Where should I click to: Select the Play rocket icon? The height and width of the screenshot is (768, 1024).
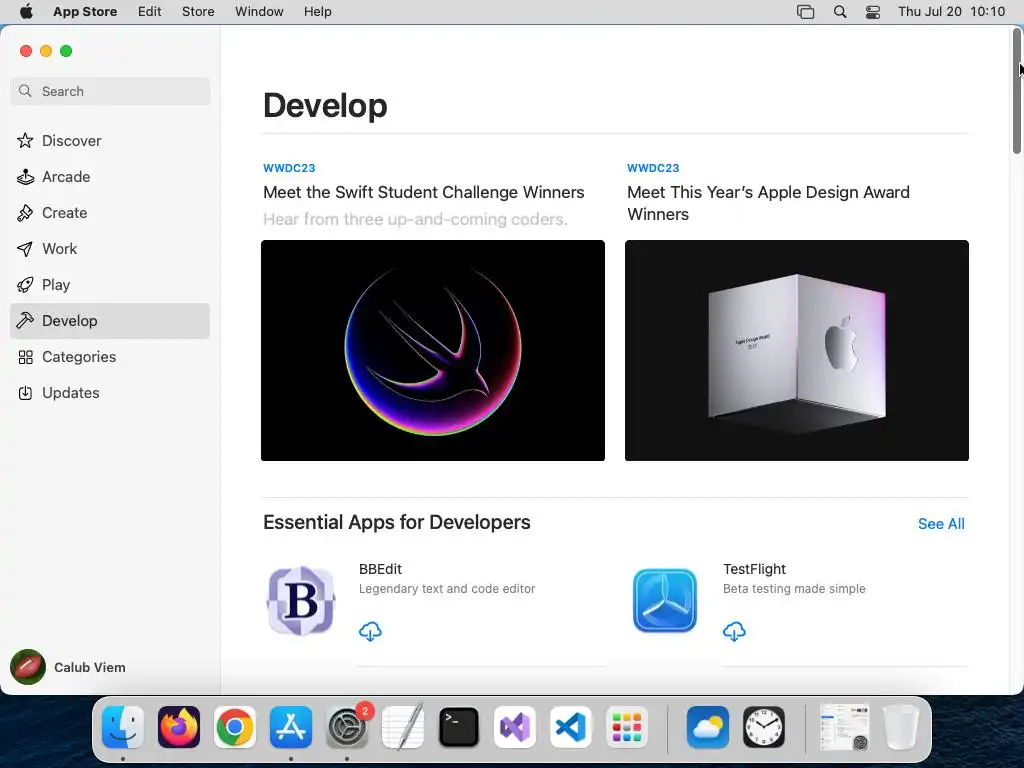click(x=25, y=285)
